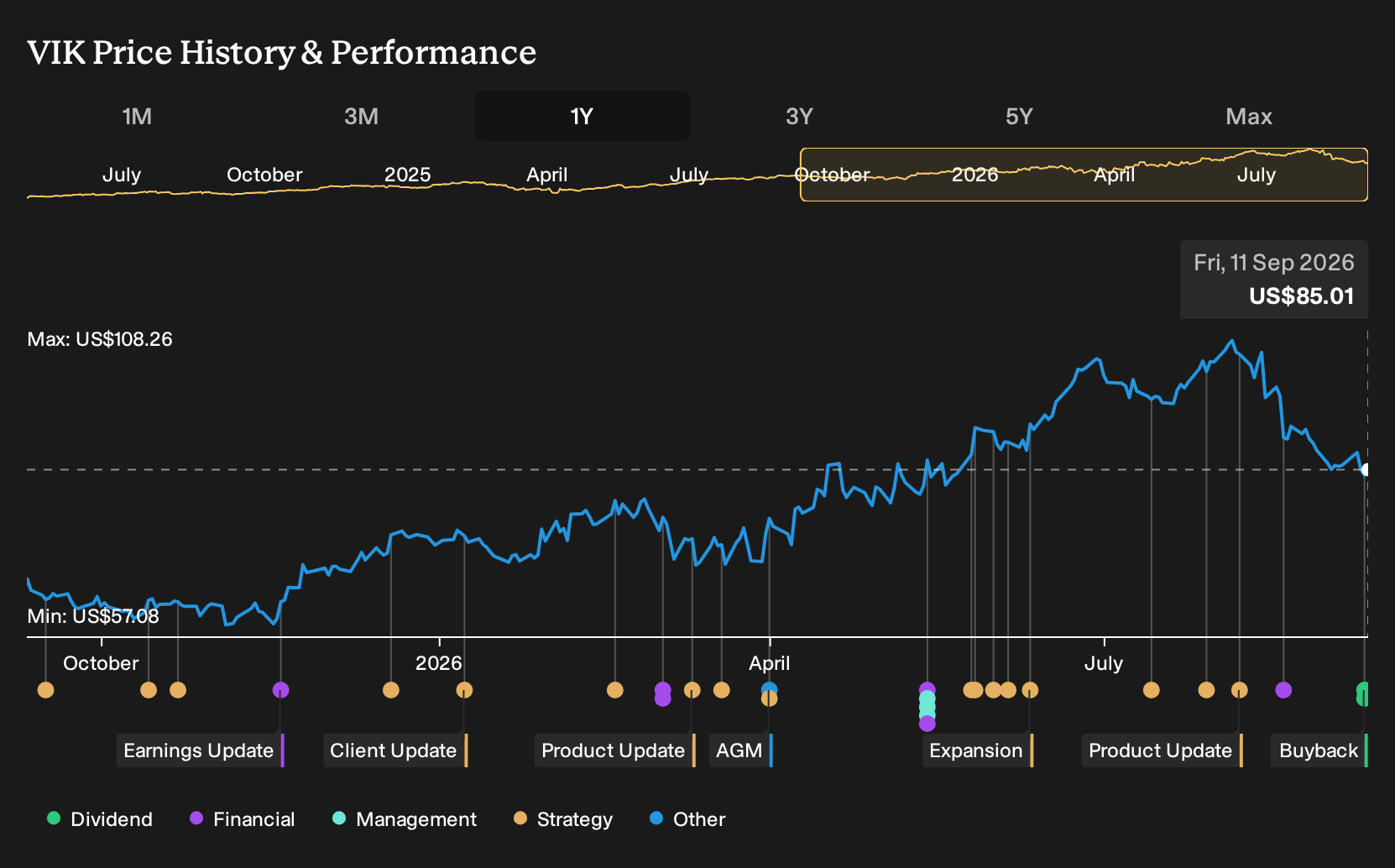This screenshot has height=868, width=1395.
Task: Click the orange Strategy marker above Client Update
Action: (x=464, y=690)
